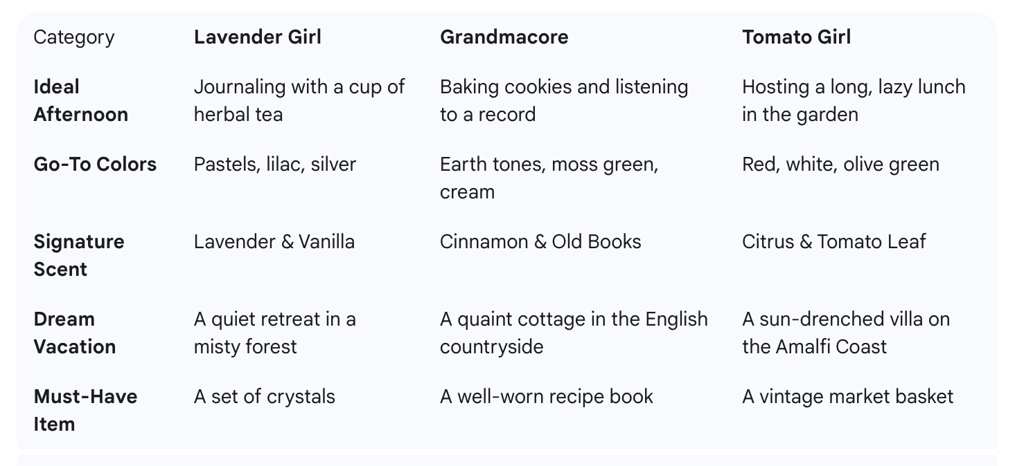Select the Red, white, olive green cell
Screen dimensions: 1024x466
pos(840,164)
